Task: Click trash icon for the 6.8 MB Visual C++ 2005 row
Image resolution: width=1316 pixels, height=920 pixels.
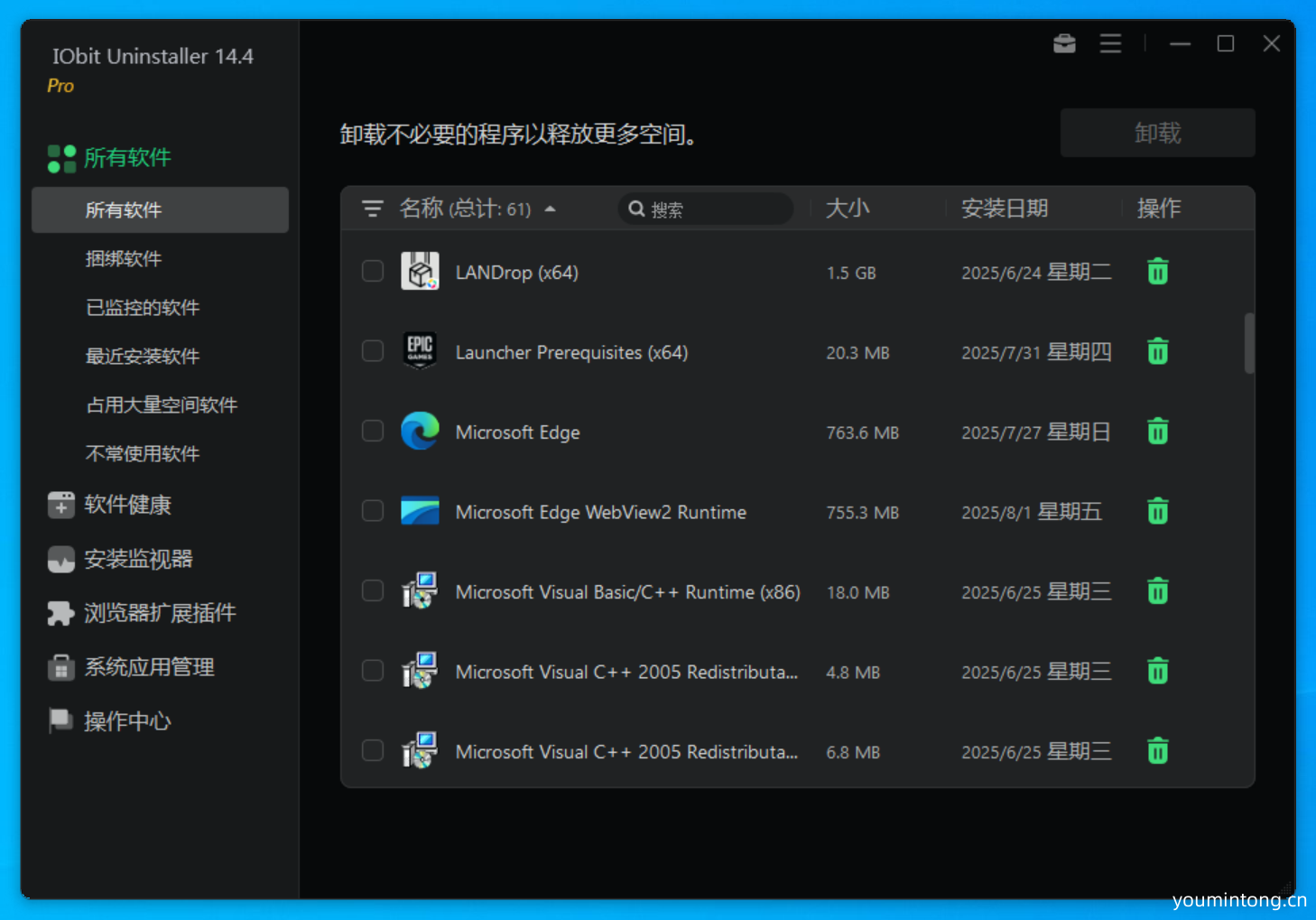Action: pos(1157,751)
